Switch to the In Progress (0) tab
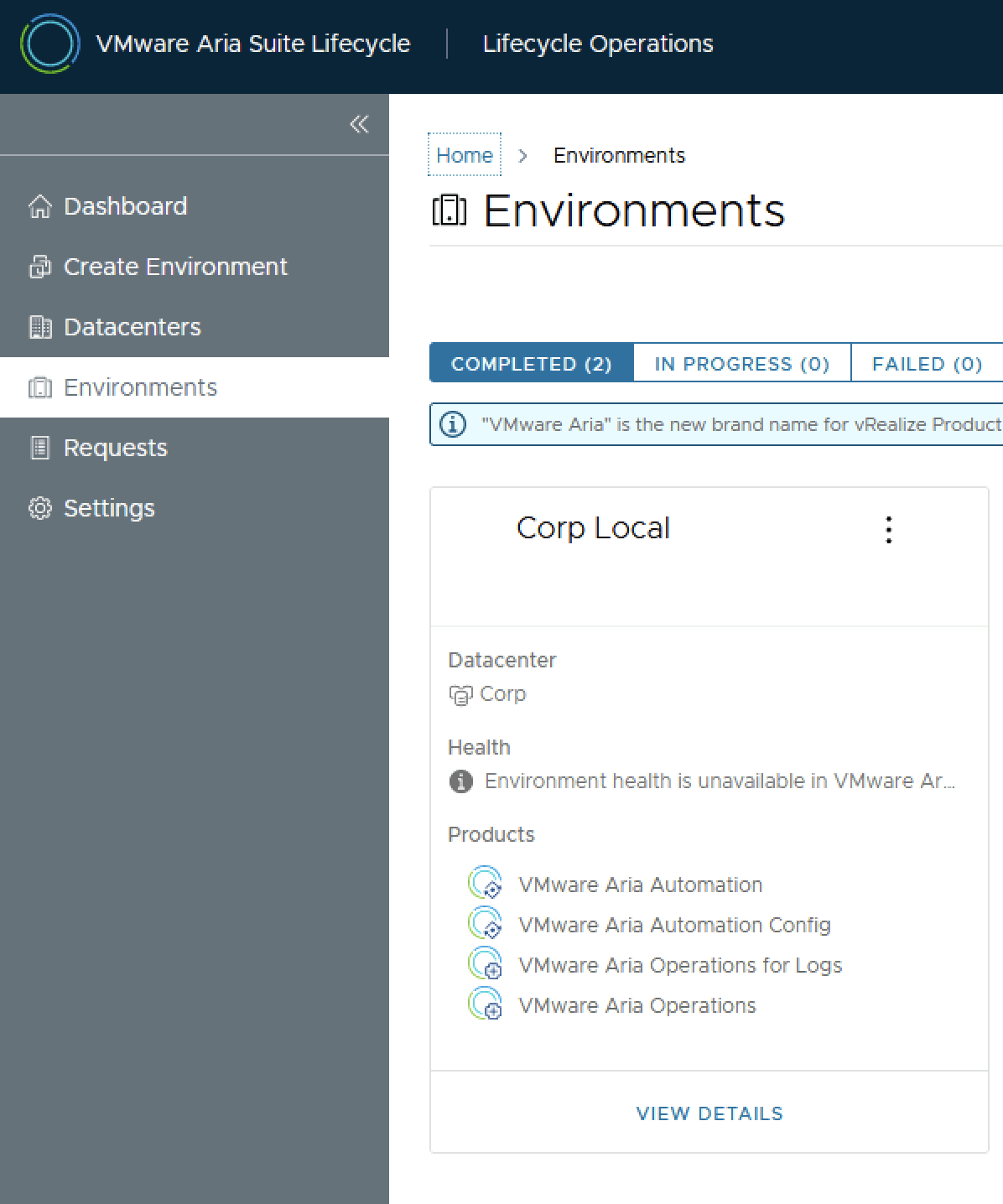Viewport: 1003px width, 1204px height. point(741,364)
